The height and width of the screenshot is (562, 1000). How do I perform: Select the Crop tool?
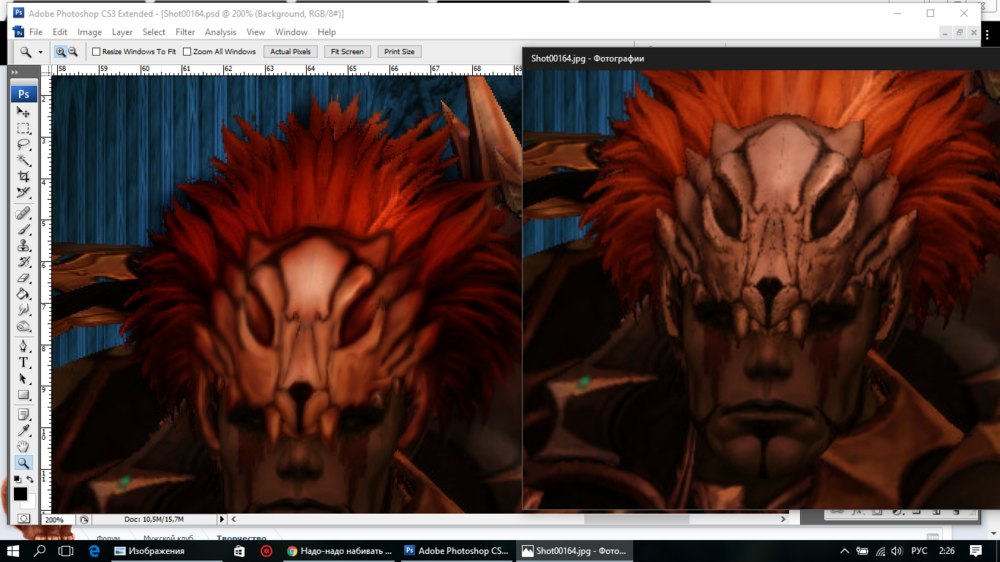click(x=24, y=177)
